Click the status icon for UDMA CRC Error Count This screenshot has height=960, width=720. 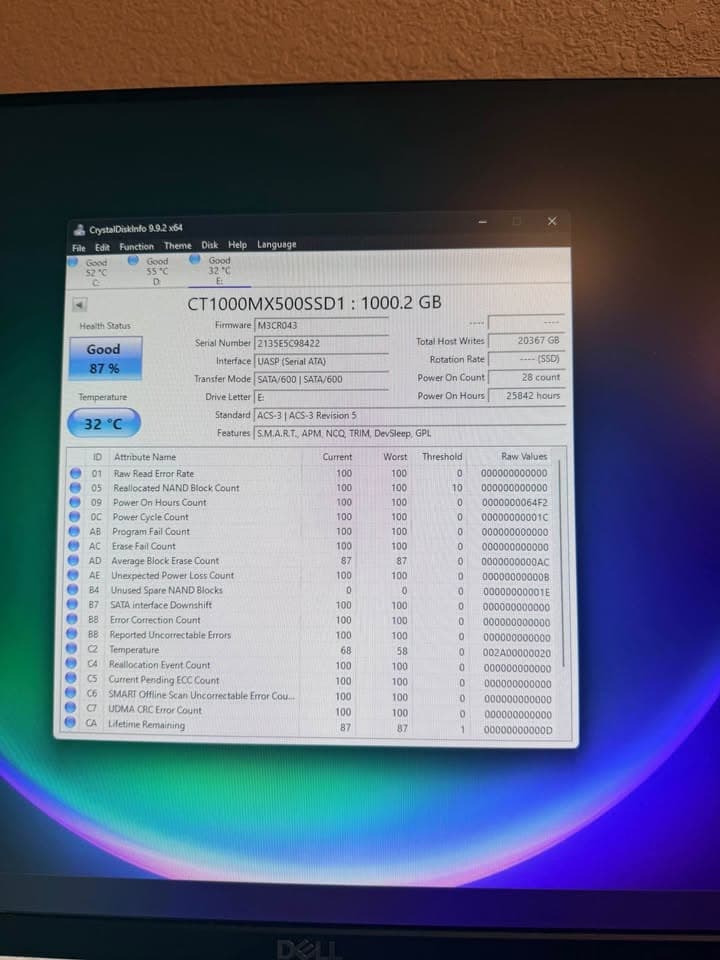70,709
